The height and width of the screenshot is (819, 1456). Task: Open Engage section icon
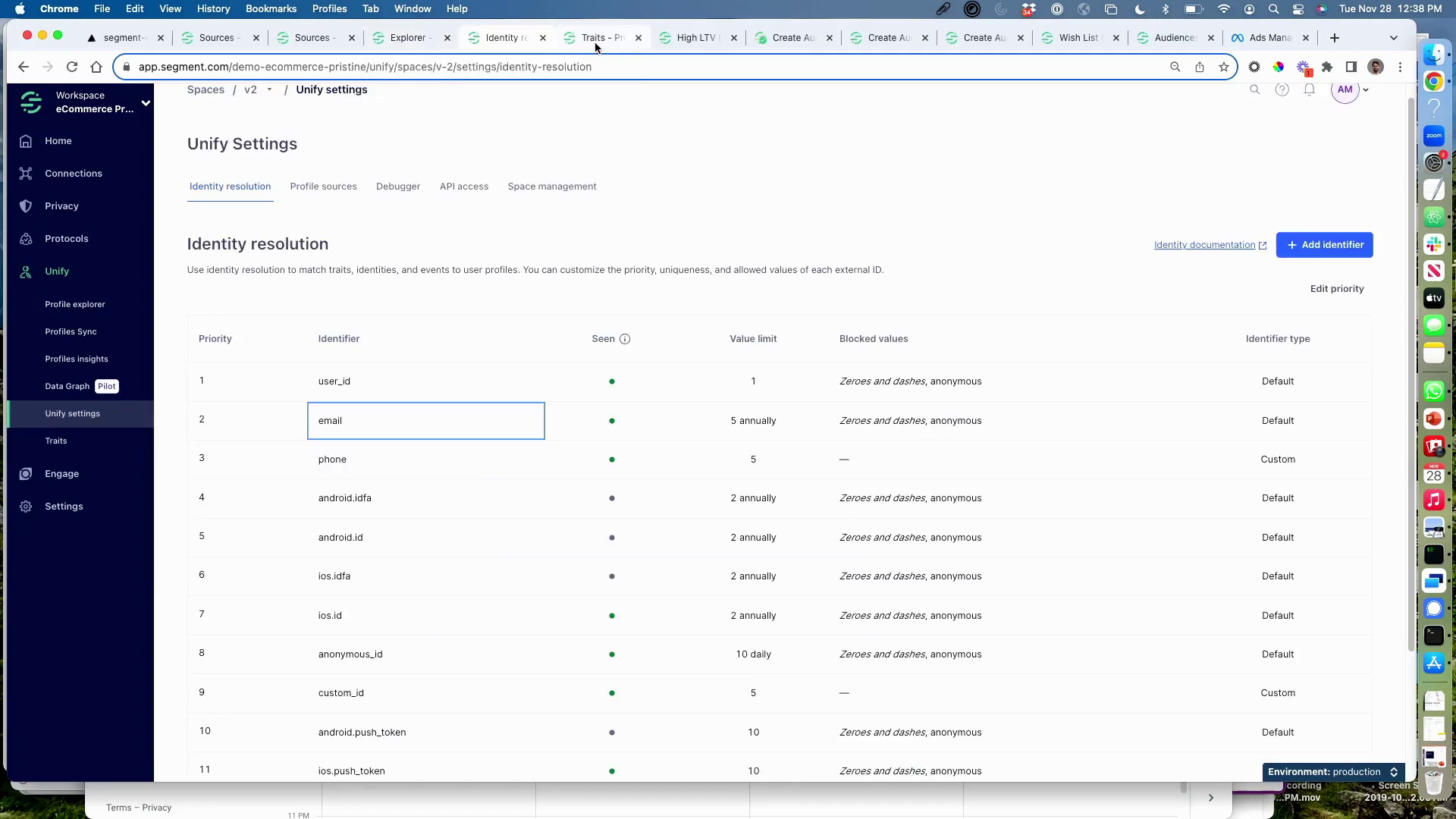[26, 474]
